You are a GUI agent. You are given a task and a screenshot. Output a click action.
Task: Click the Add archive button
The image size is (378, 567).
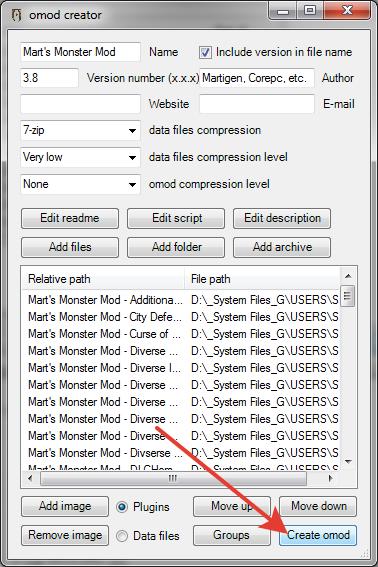(x=282, y=247)
